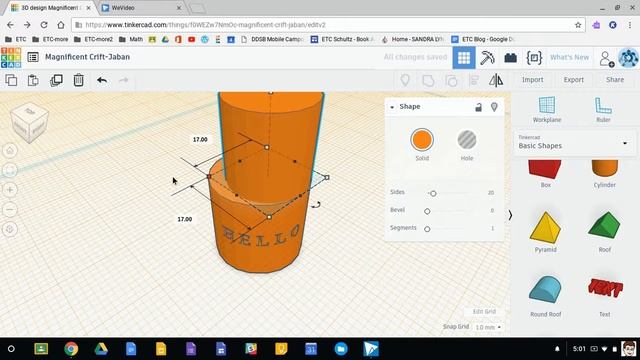Collapse the shapes sidebar chevron

(x=510, y=215)
